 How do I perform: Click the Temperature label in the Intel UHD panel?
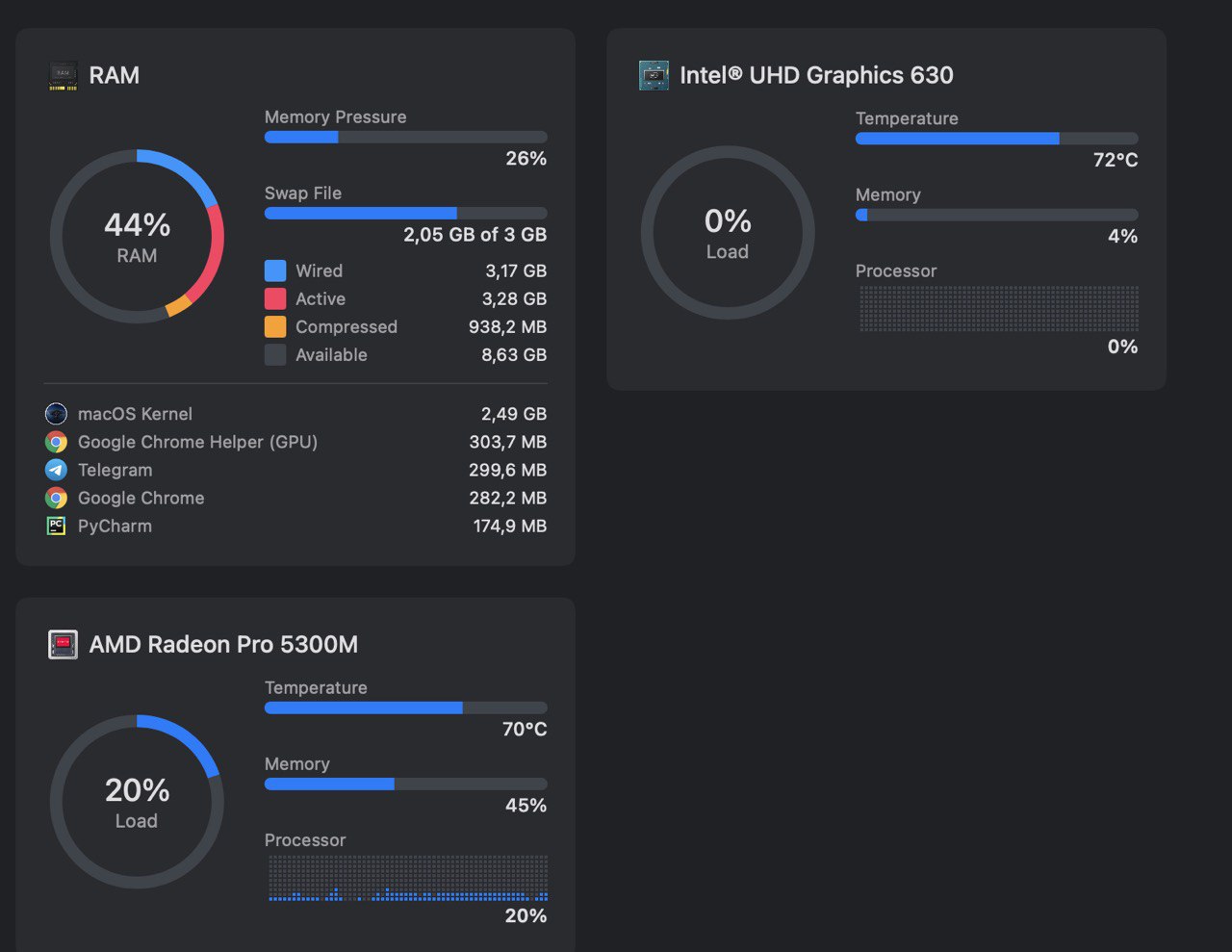tap(907, 118)
